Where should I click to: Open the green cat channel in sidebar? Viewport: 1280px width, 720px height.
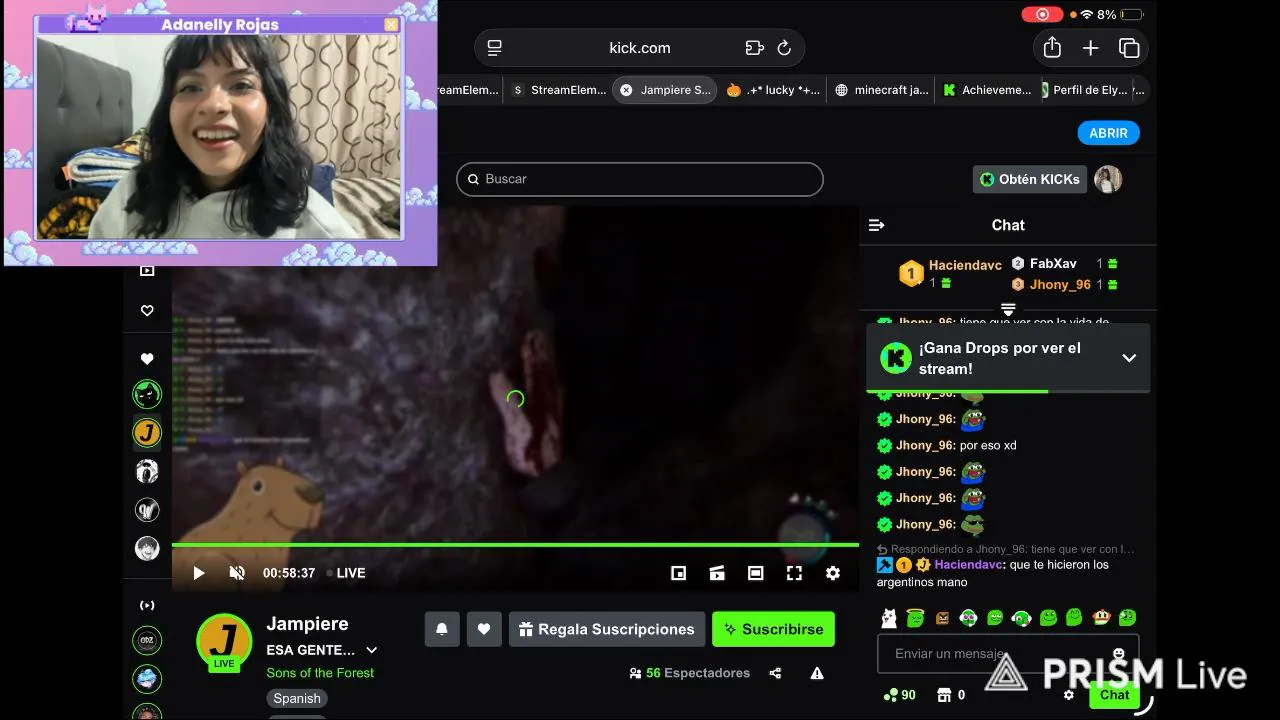tap(147, 394)
